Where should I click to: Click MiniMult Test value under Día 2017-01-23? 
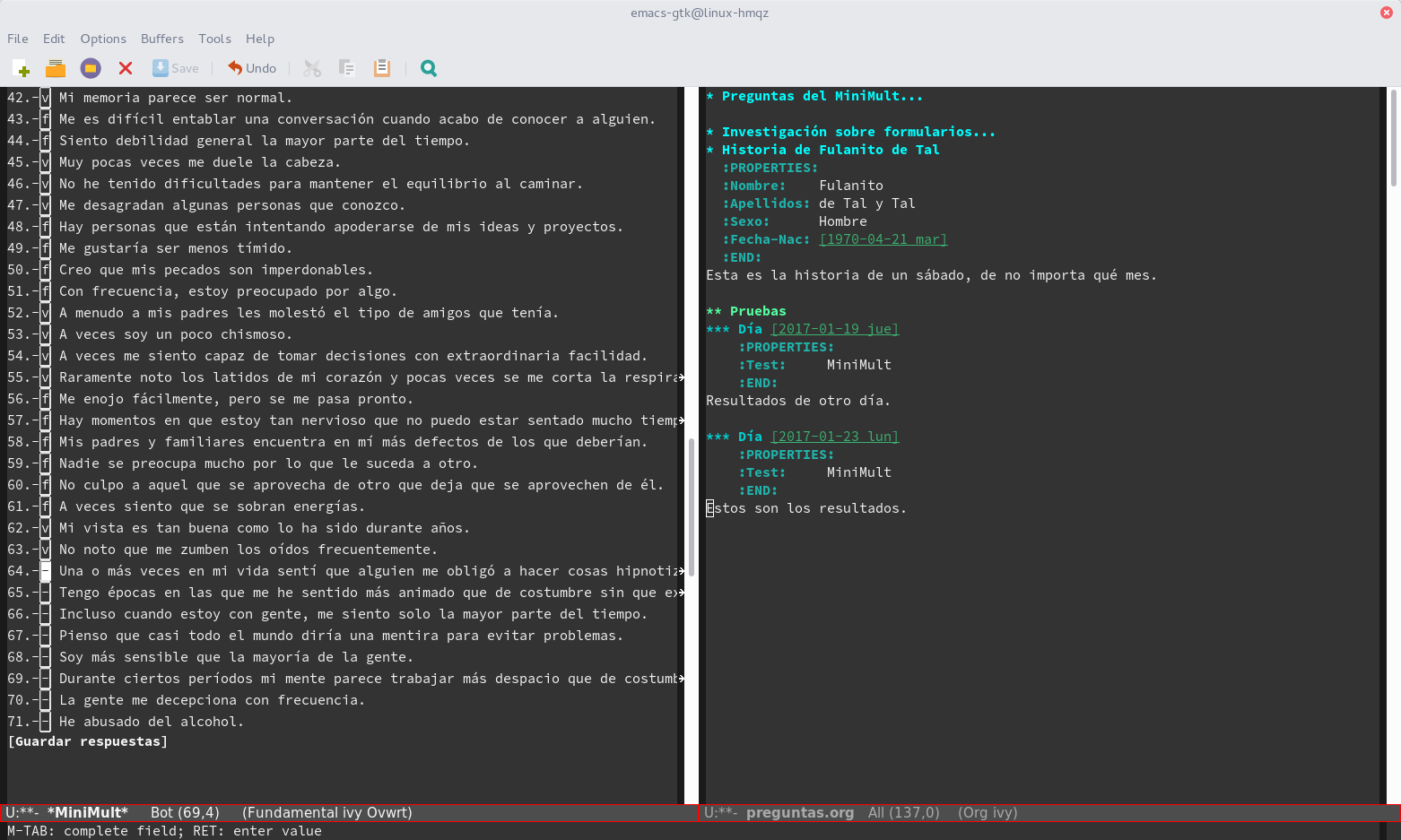coord(859,472)
